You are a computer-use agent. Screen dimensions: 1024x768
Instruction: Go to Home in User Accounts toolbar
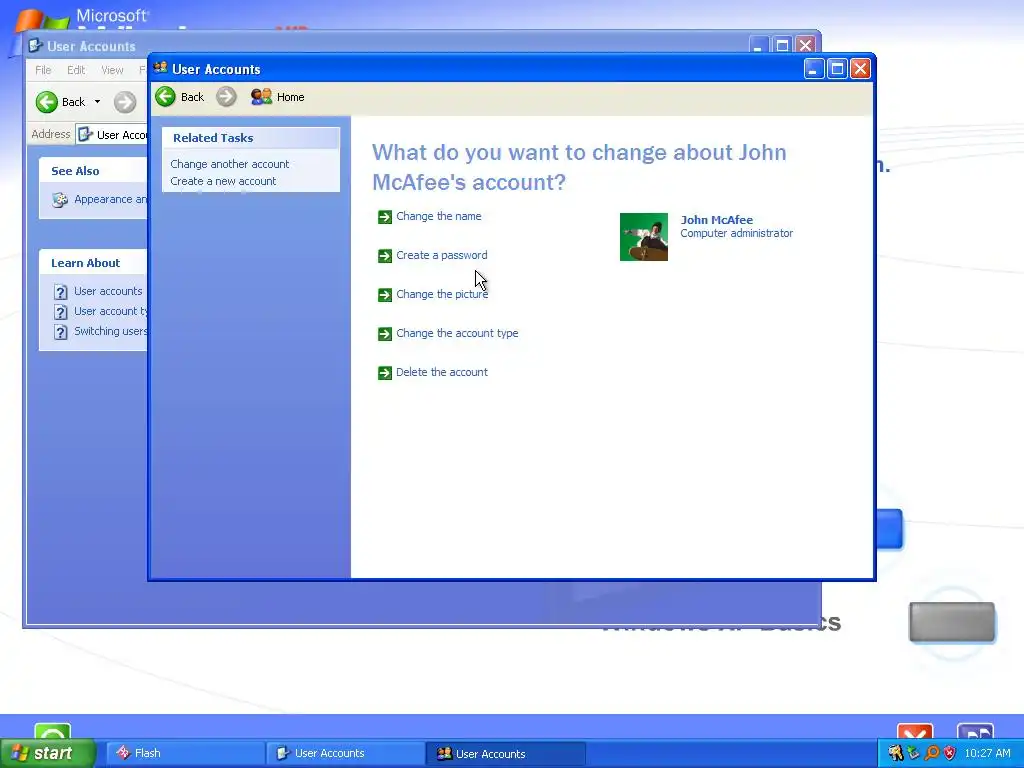coord(278,97)
